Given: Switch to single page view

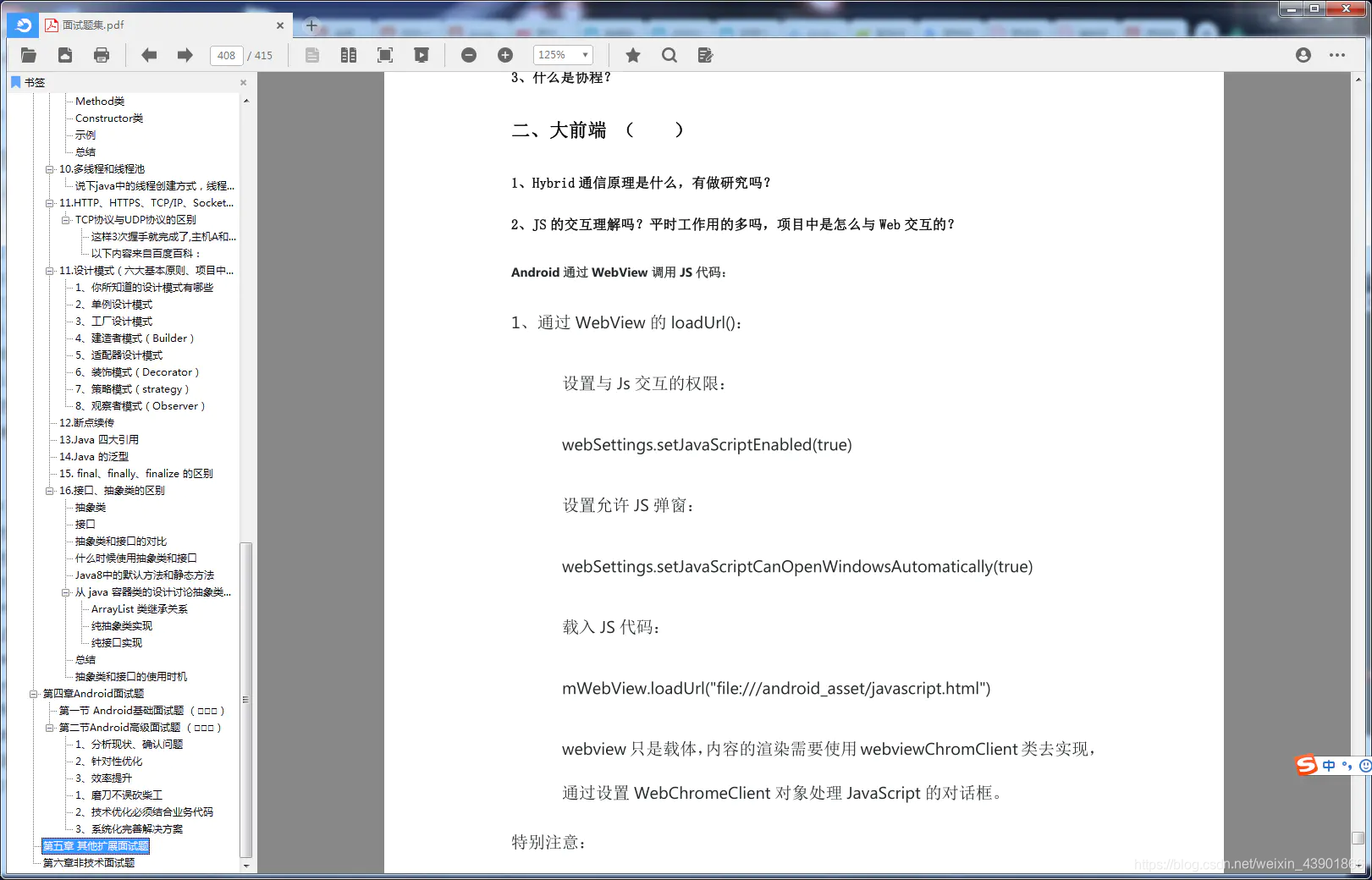Looking at the screenshot, I should (x=312, y=55).
